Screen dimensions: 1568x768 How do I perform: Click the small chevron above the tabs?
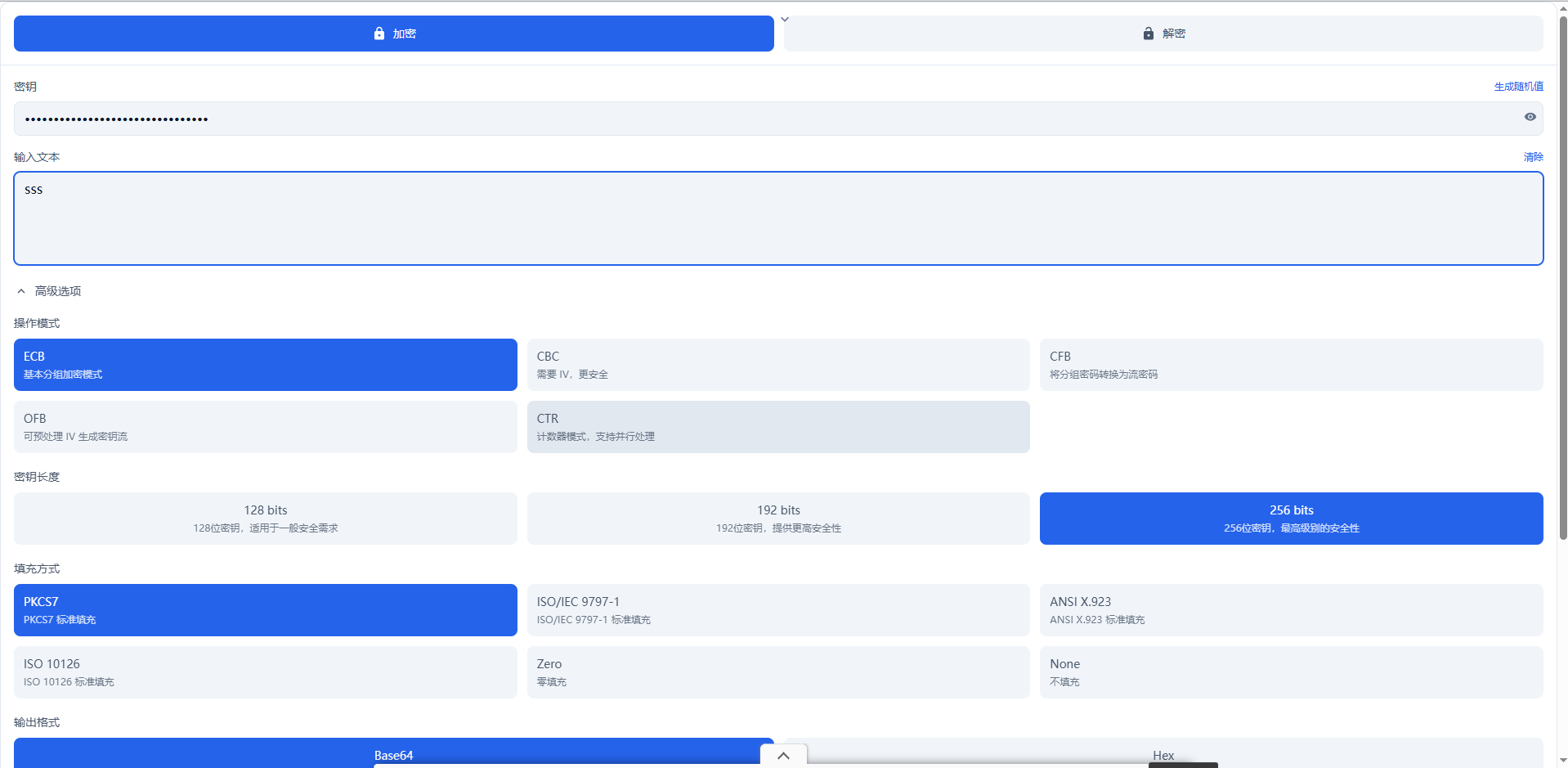tap(785, 19)
